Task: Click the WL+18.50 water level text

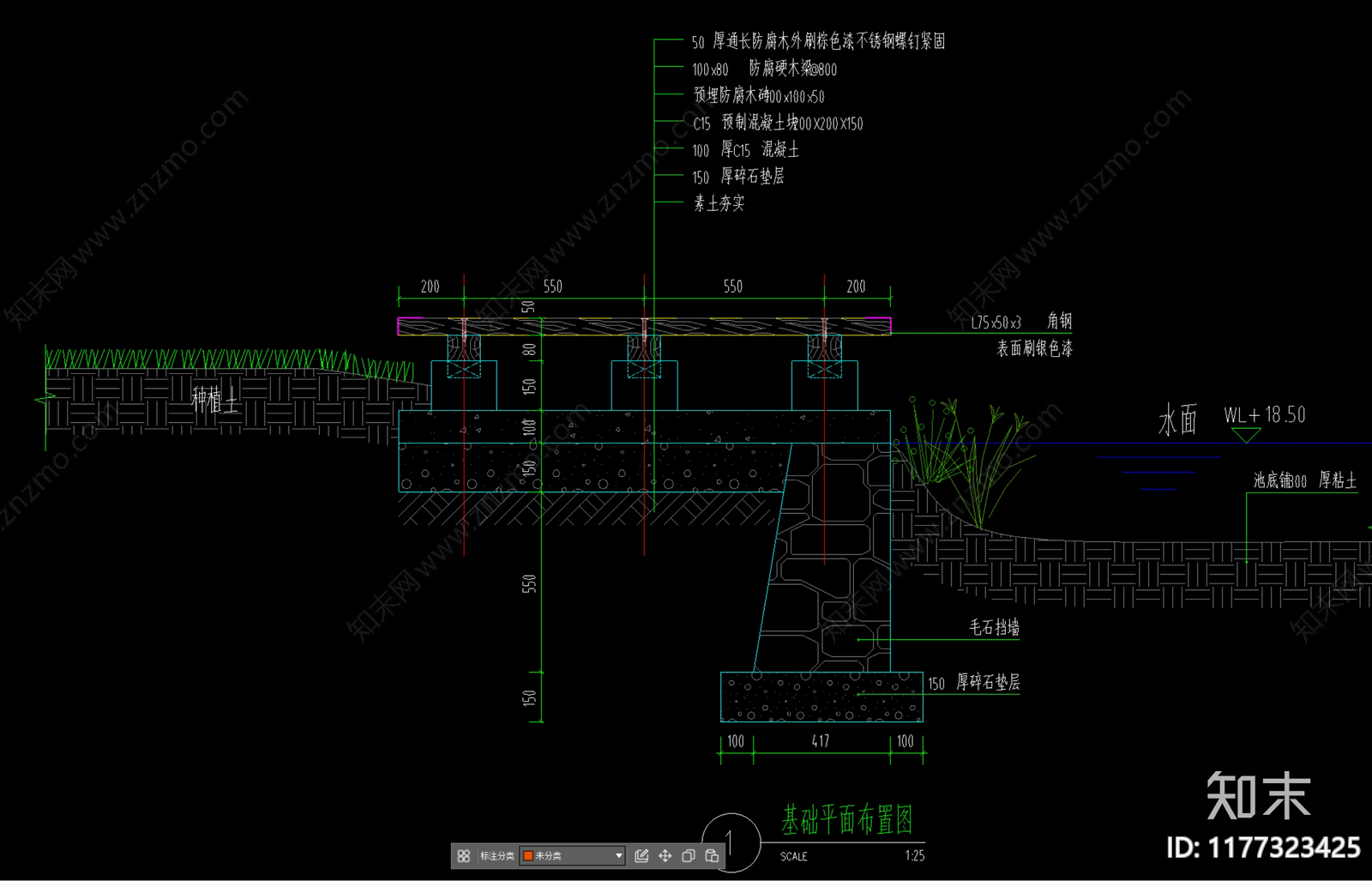Action: click(x=1265, y=415)
